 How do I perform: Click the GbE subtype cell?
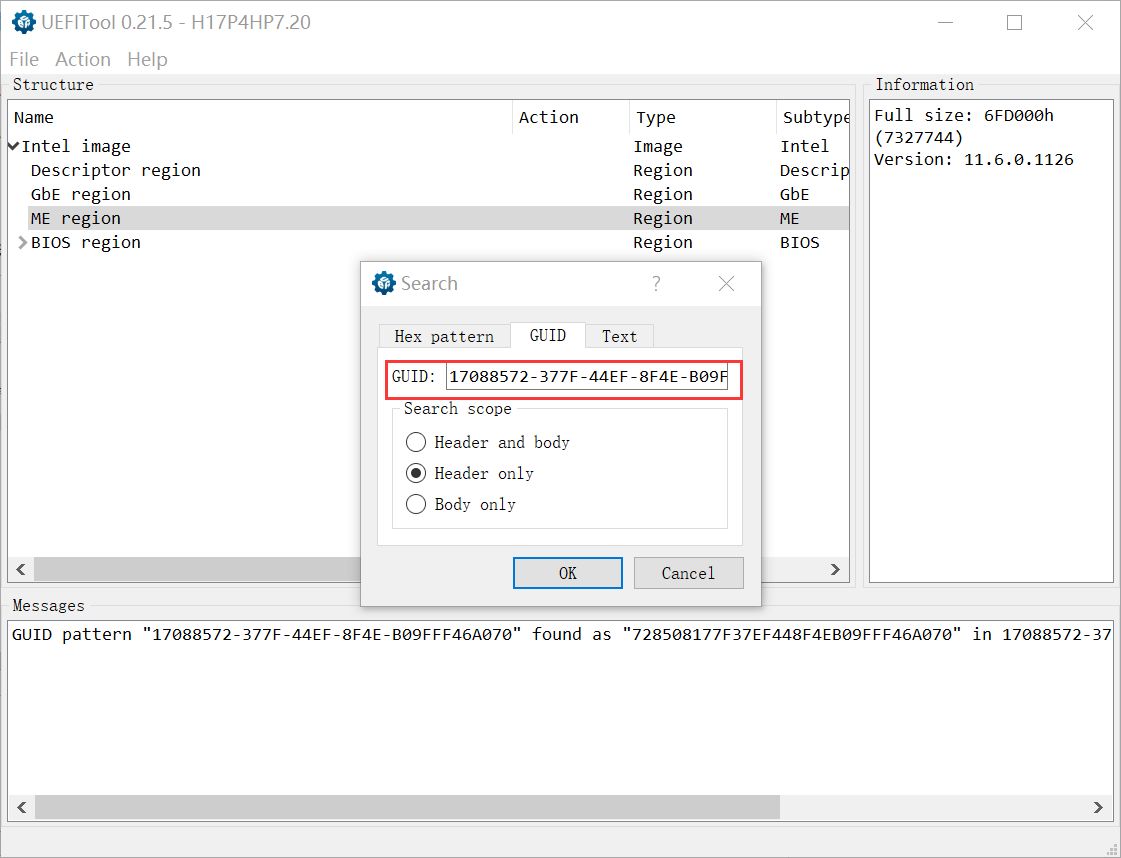coord(794,194)
